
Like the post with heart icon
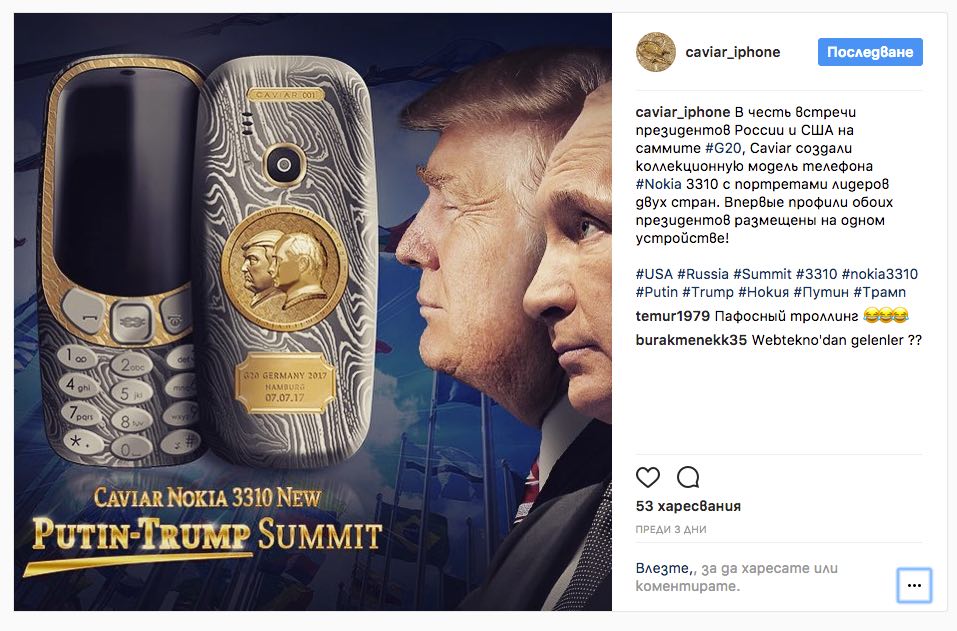648,477
